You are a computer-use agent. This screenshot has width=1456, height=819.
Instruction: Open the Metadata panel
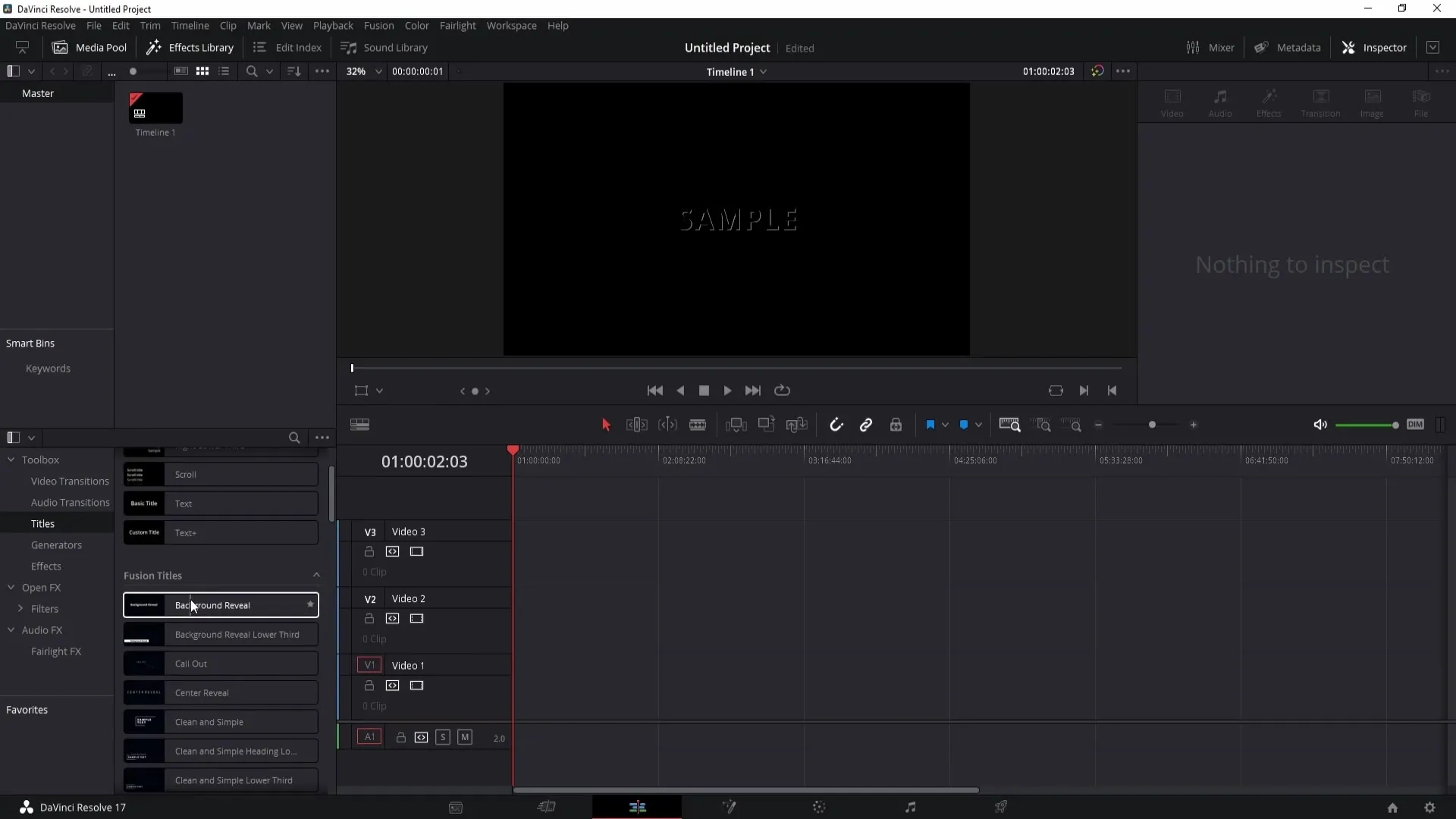(x=1287, y=47)
